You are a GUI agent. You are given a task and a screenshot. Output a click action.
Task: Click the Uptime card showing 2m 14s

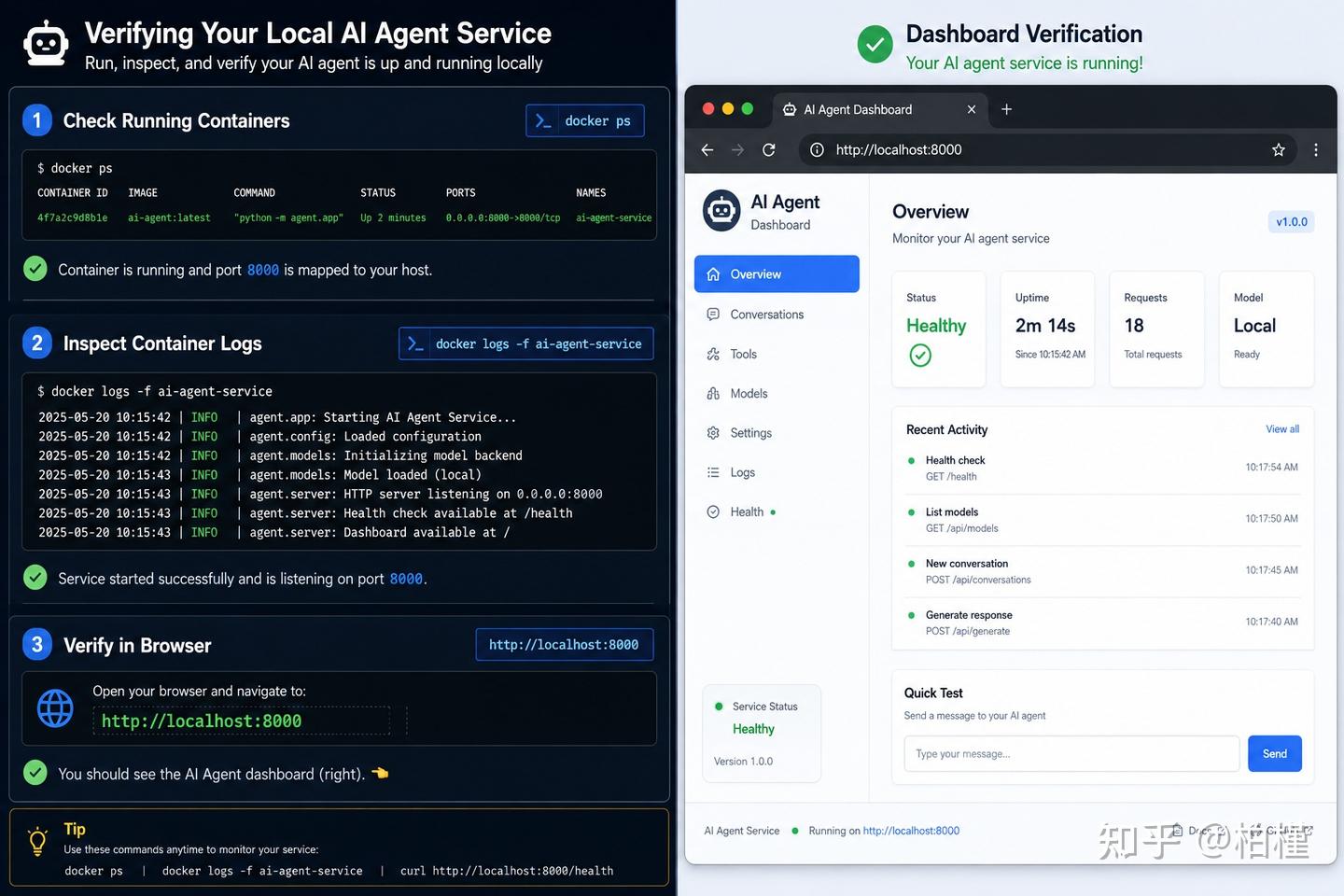tap(1047, 329)
